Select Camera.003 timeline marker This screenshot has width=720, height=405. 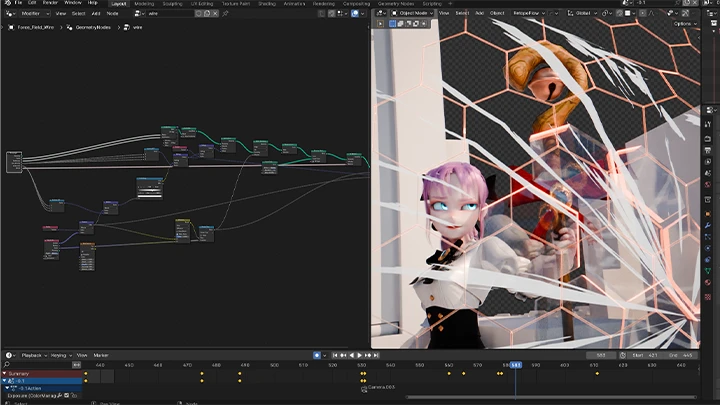click(x=378, y=388)
